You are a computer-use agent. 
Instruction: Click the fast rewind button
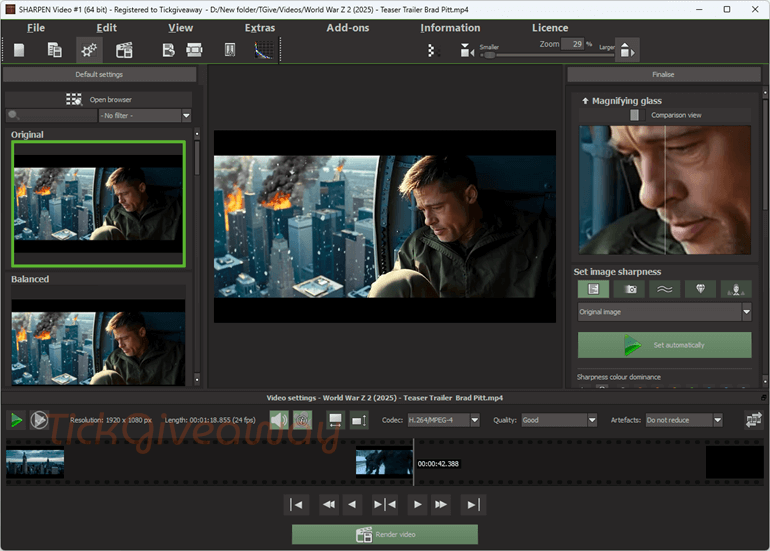329,505
